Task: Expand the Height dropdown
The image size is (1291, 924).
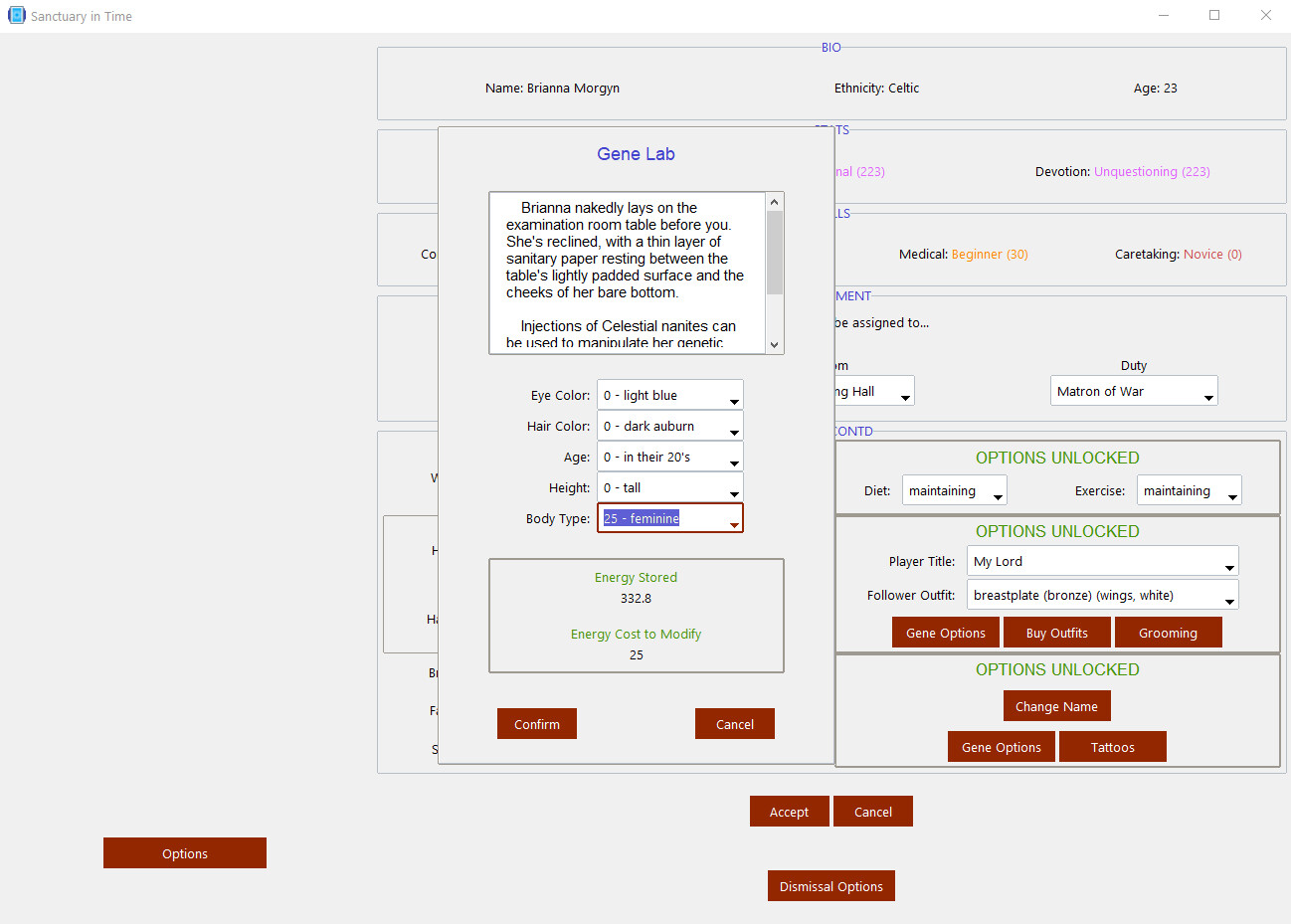Action: [669, 488]
